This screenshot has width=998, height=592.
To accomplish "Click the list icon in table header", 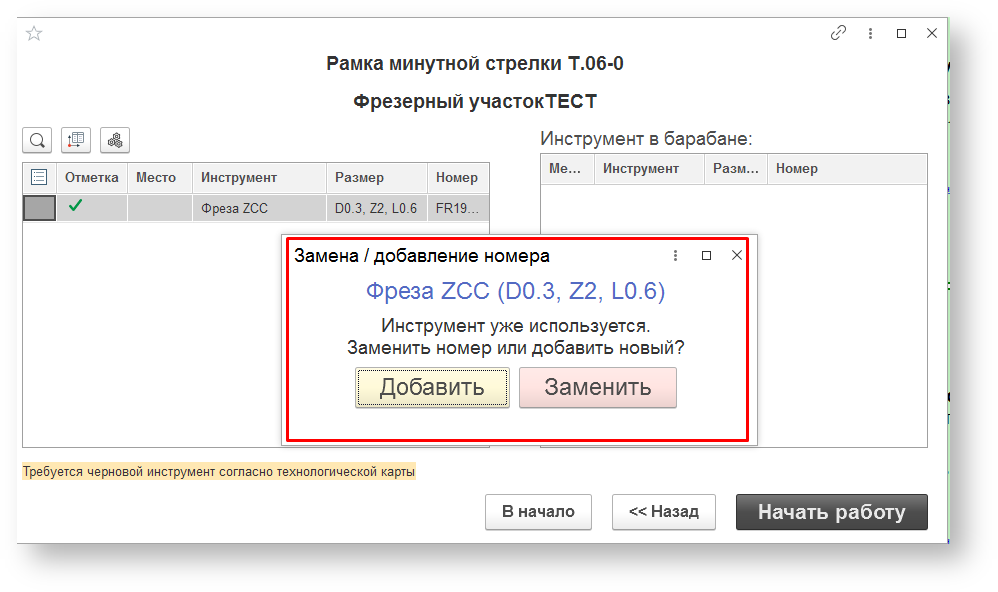I will tap(39, 178).
